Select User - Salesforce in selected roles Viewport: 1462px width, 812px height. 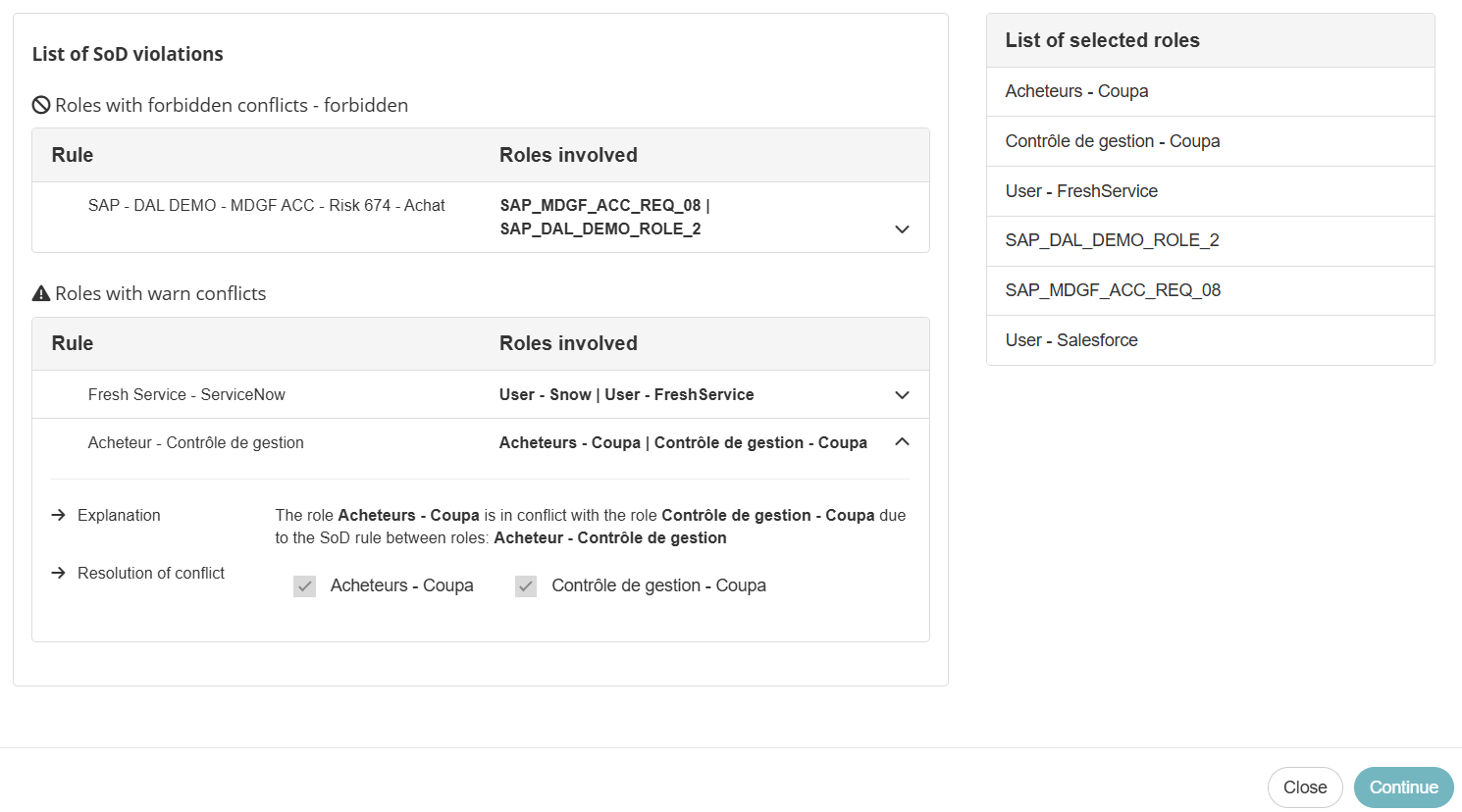coord(1071,340)
